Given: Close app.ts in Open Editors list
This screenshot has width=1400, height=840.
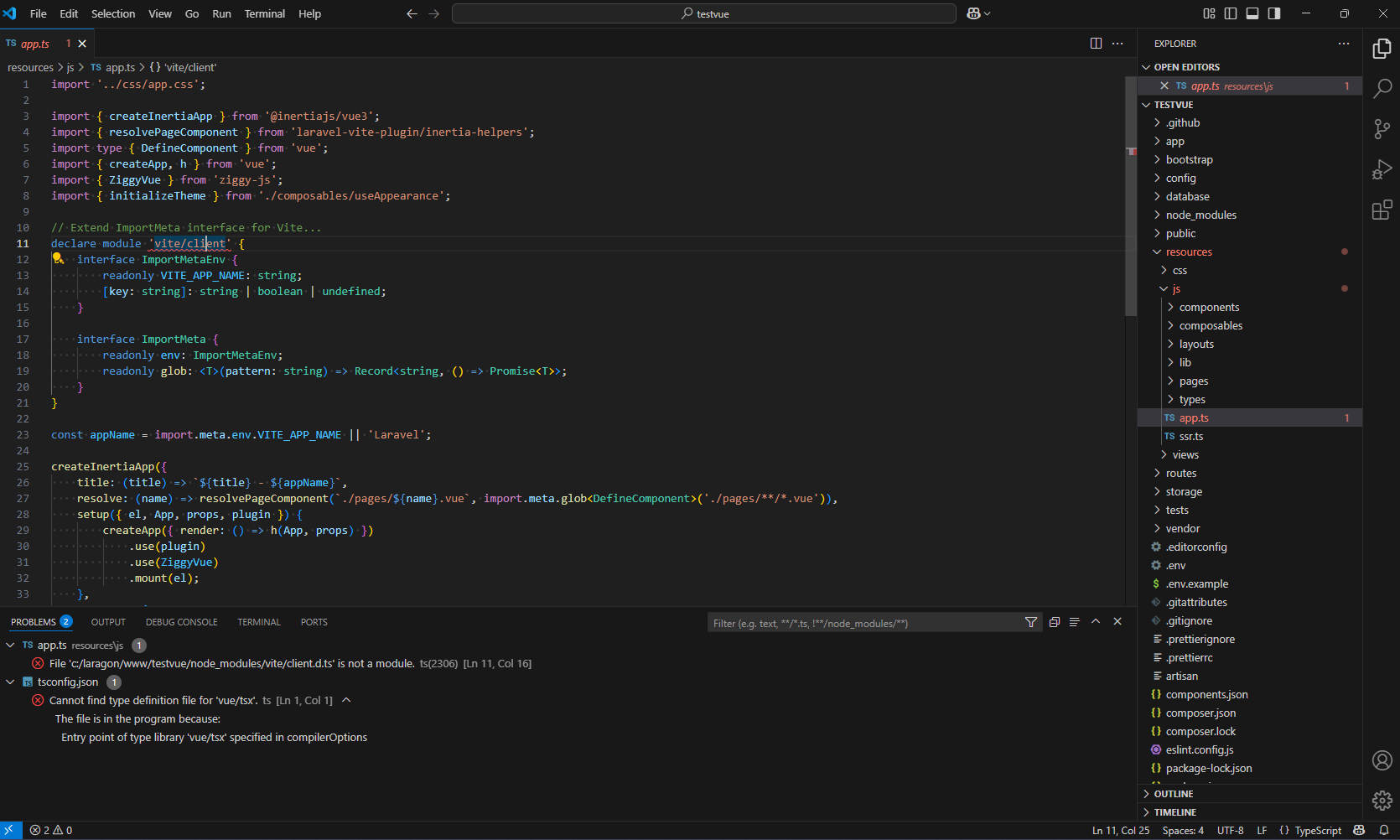Looking at the screenshot, I should 1164,86.
